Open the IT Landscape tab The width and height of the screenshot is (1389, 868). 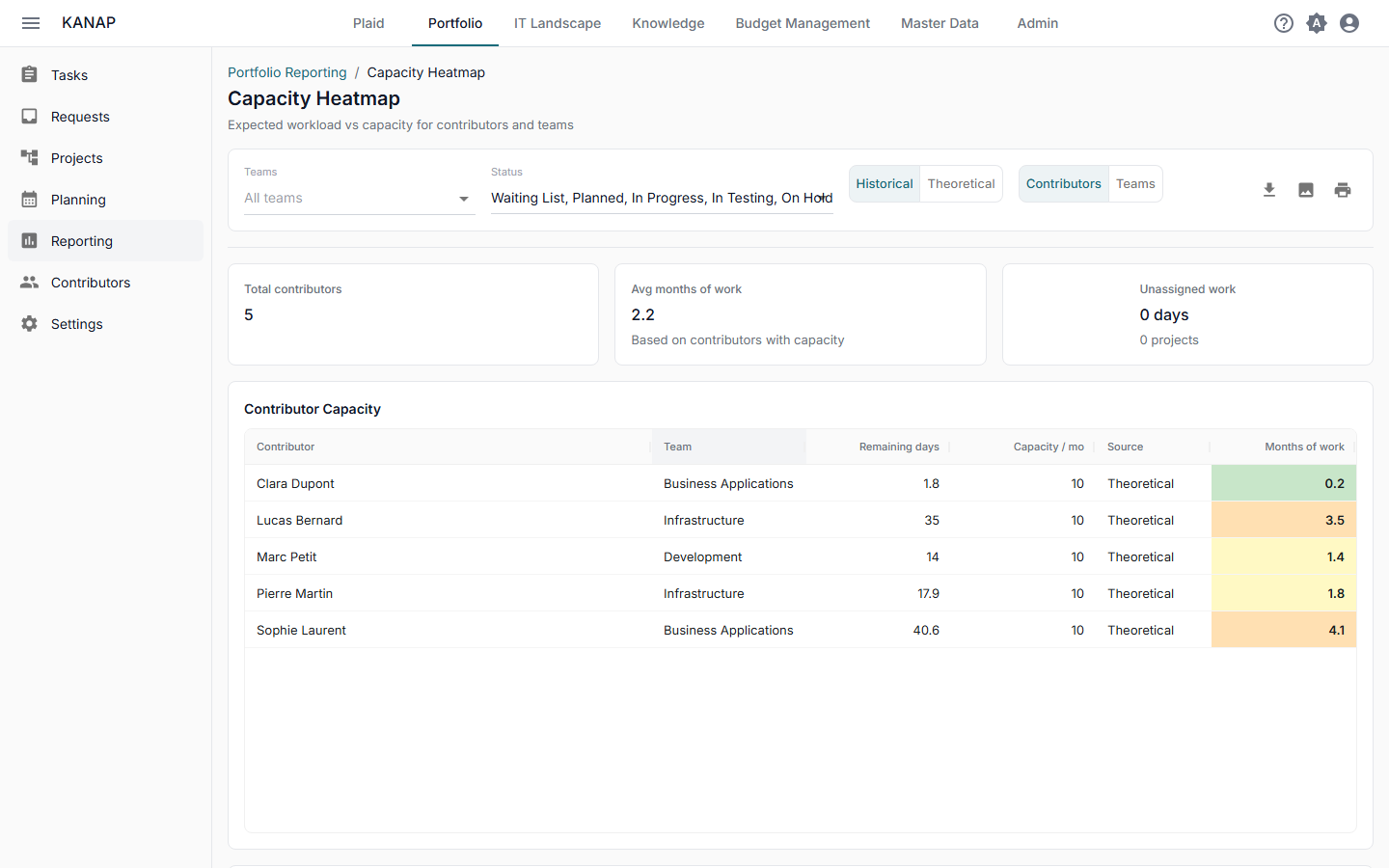point(558,23)
